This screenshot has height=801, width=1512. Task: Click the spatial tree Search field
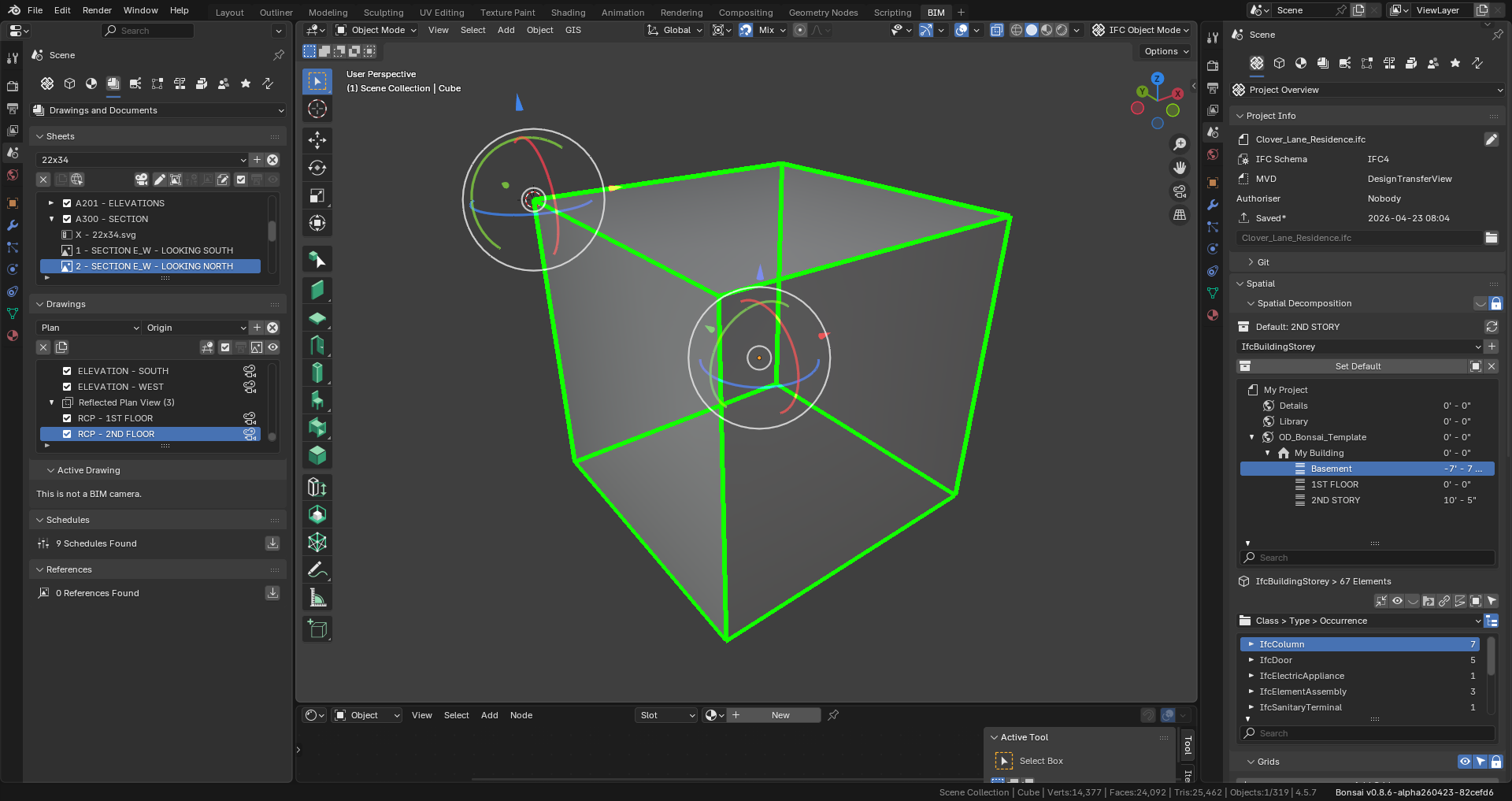click(x=1367, y=558)
